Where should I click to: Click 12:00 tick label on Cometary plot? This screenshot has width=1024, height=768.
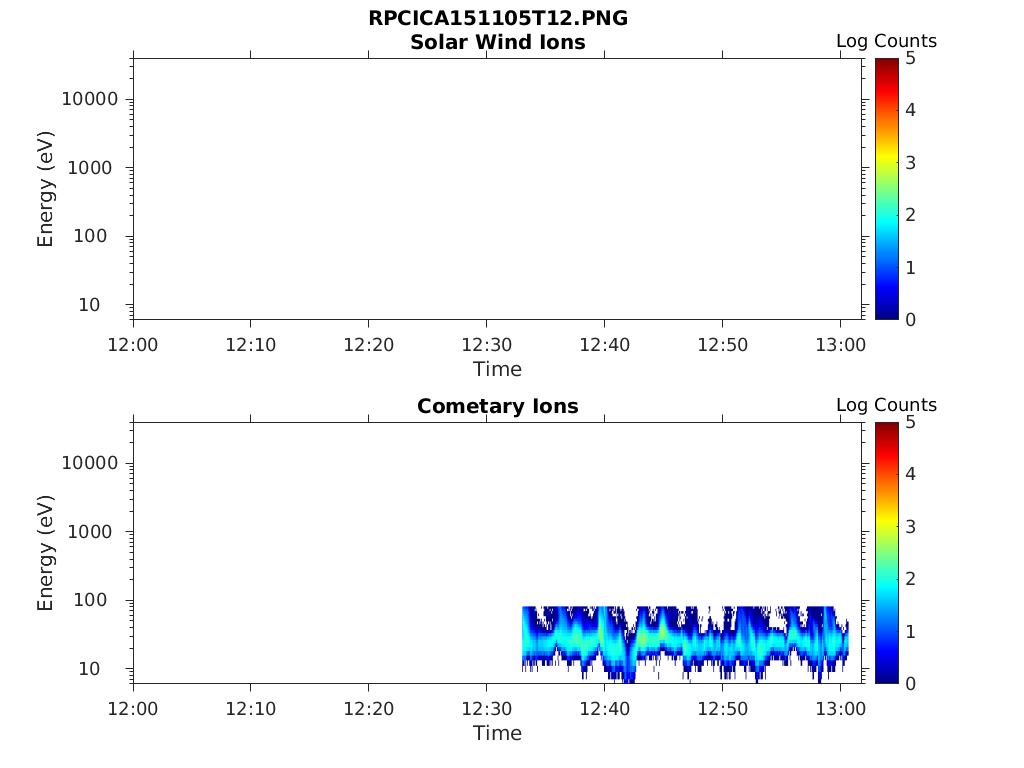click(133, 709)
